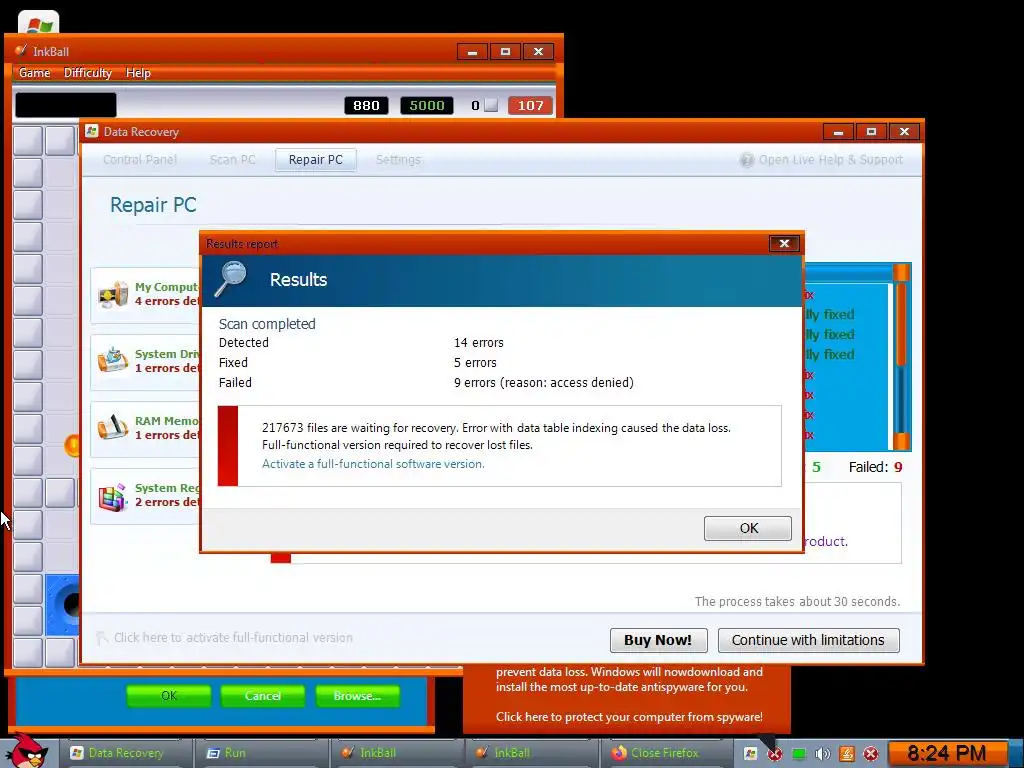
Task: Click the System Drive errors icon
Action: coord(113,360)
